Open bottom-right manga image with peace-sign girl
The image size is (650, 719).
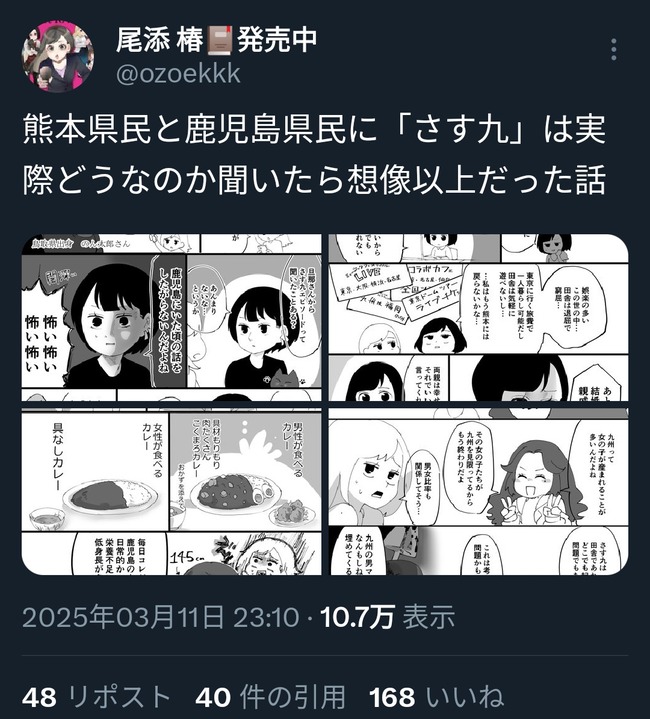[x=479, y=492]
